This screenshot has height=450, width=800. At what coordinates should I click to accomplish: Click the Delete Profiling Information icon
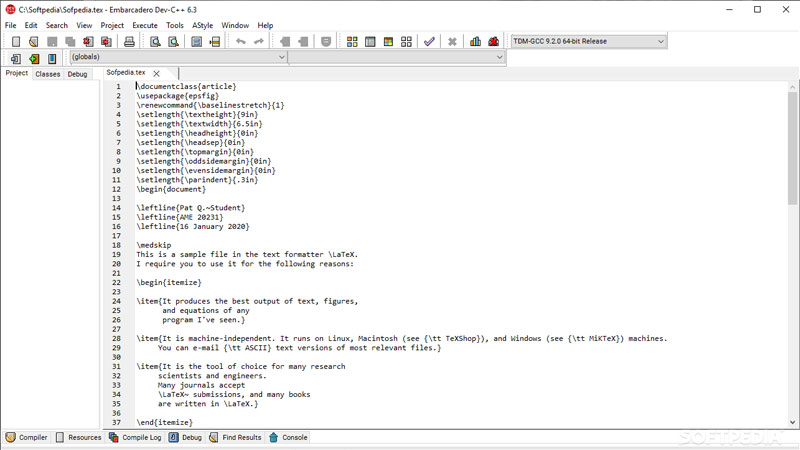click(x=493, y=42)
